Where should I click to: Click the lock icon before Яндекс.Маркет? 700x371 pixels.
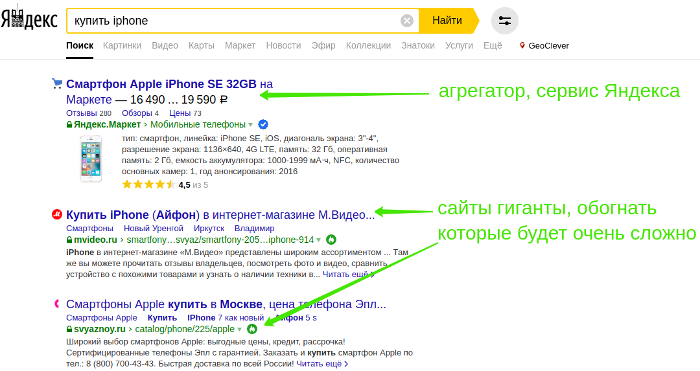pos(69,125)
